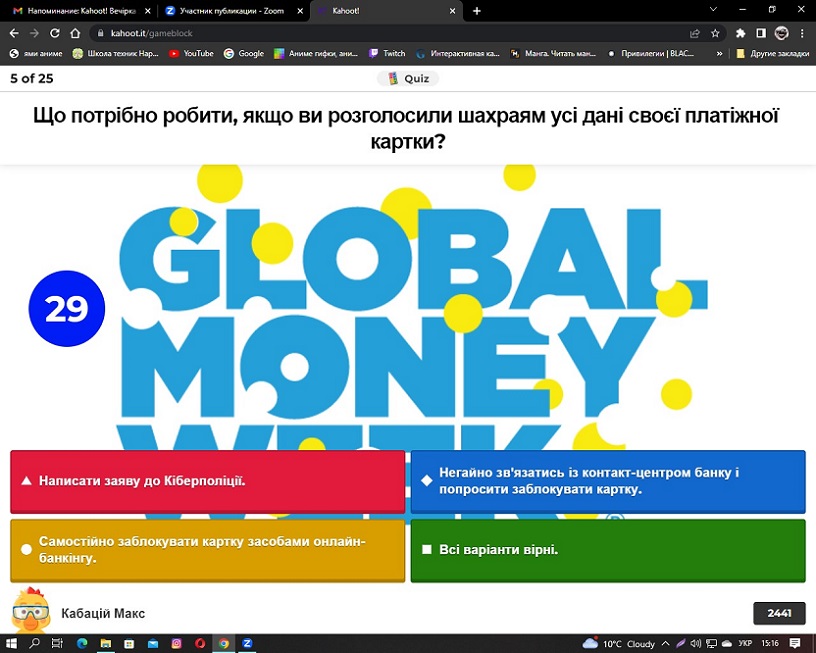Open the clock showing 15:16

click(x=770, y=644)
